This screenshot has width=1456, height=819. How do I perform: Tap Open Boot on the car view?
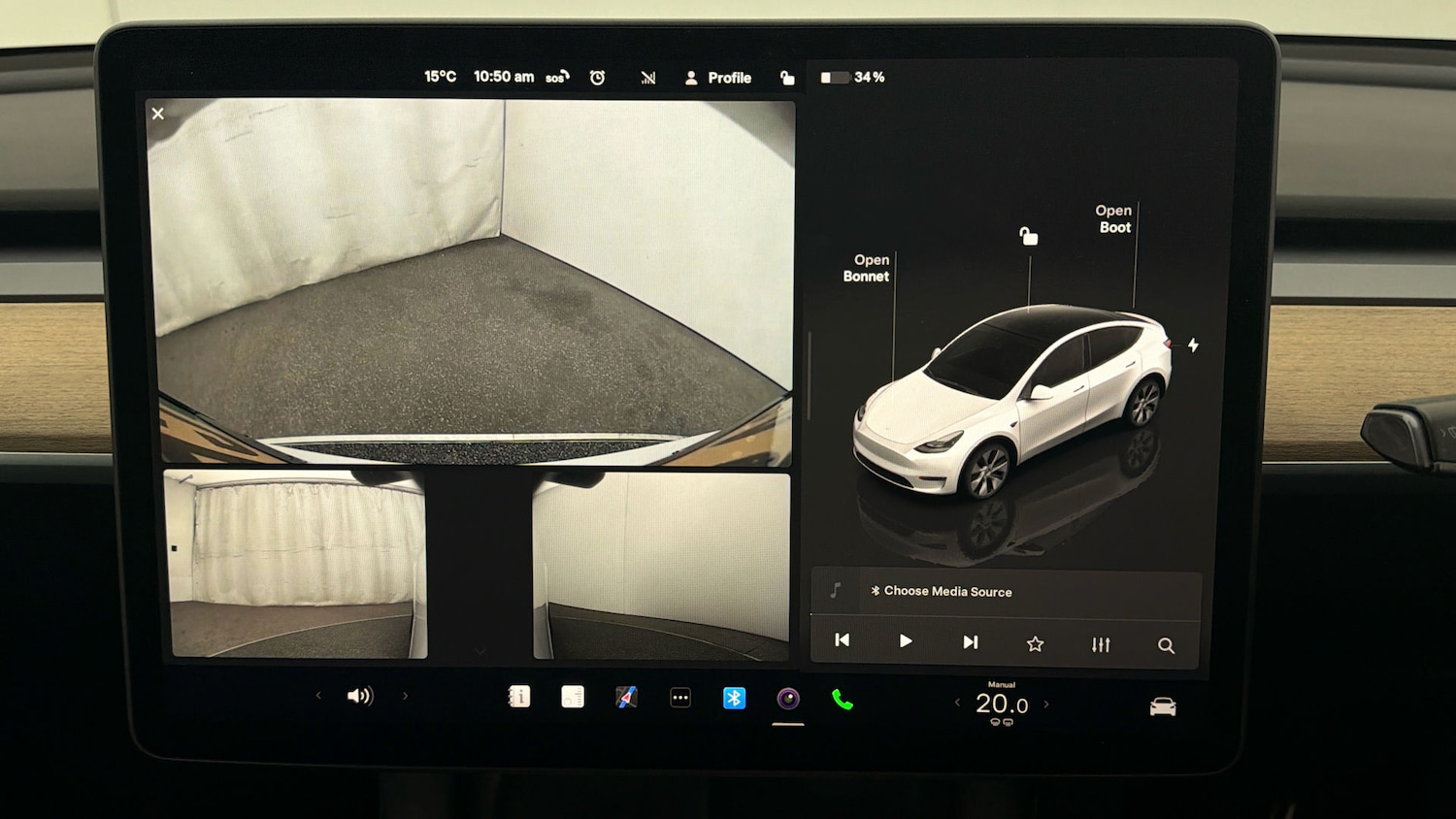pos(1114,219)
